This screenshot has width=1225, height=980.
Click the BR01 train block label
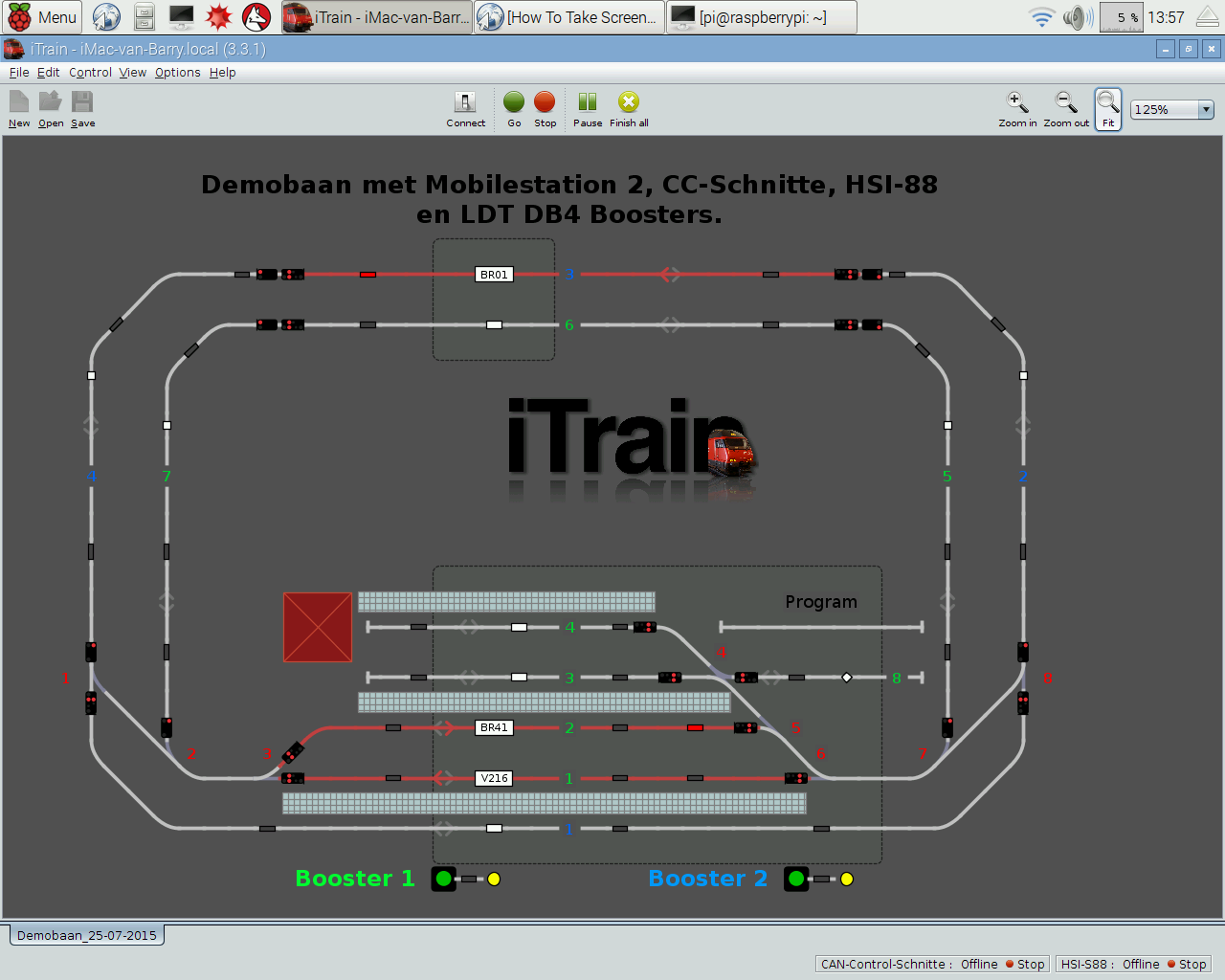click(x=494, y=275)
